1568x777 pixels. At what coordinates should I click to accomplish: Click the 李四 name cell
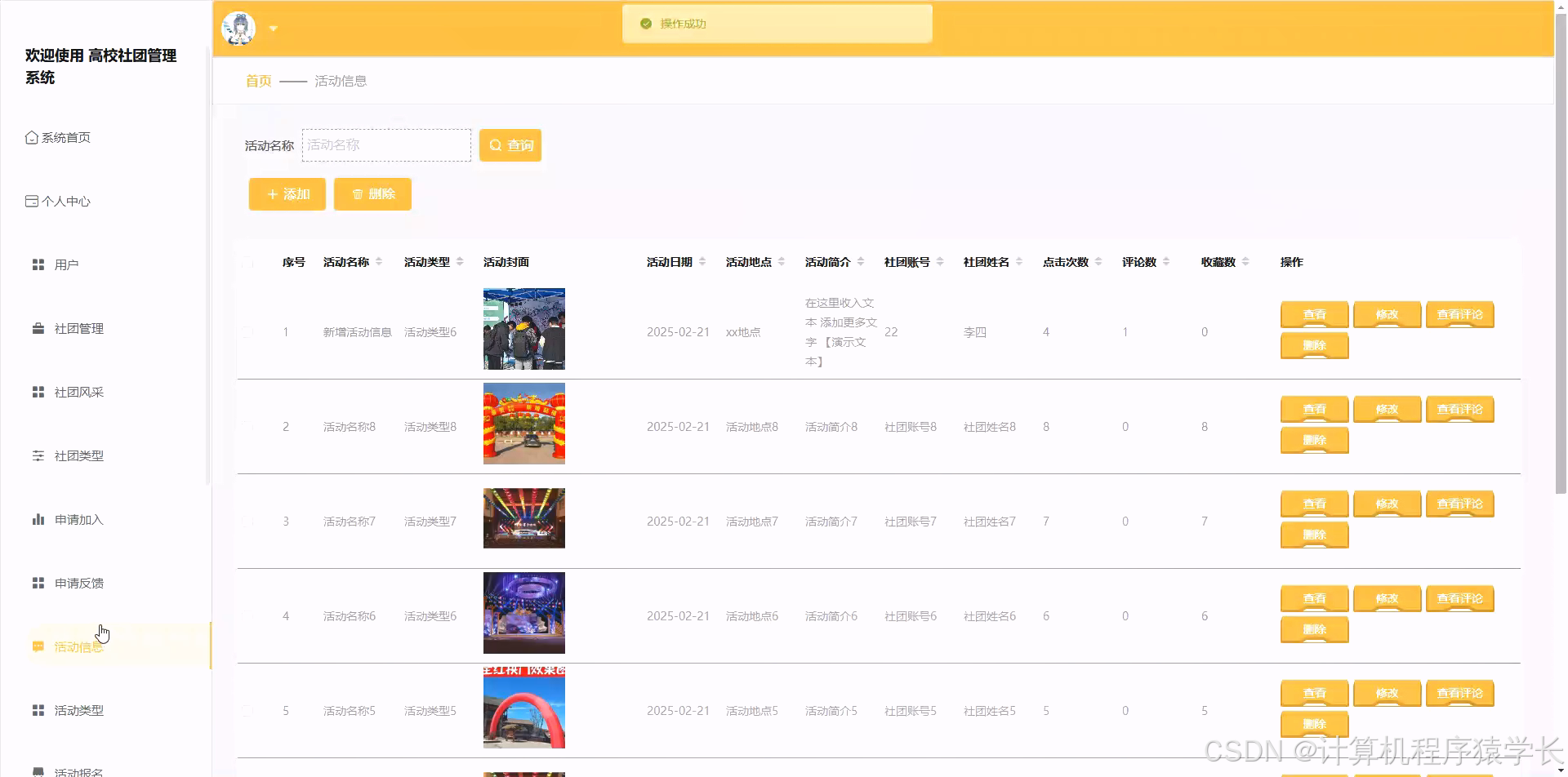pos(975,332)
